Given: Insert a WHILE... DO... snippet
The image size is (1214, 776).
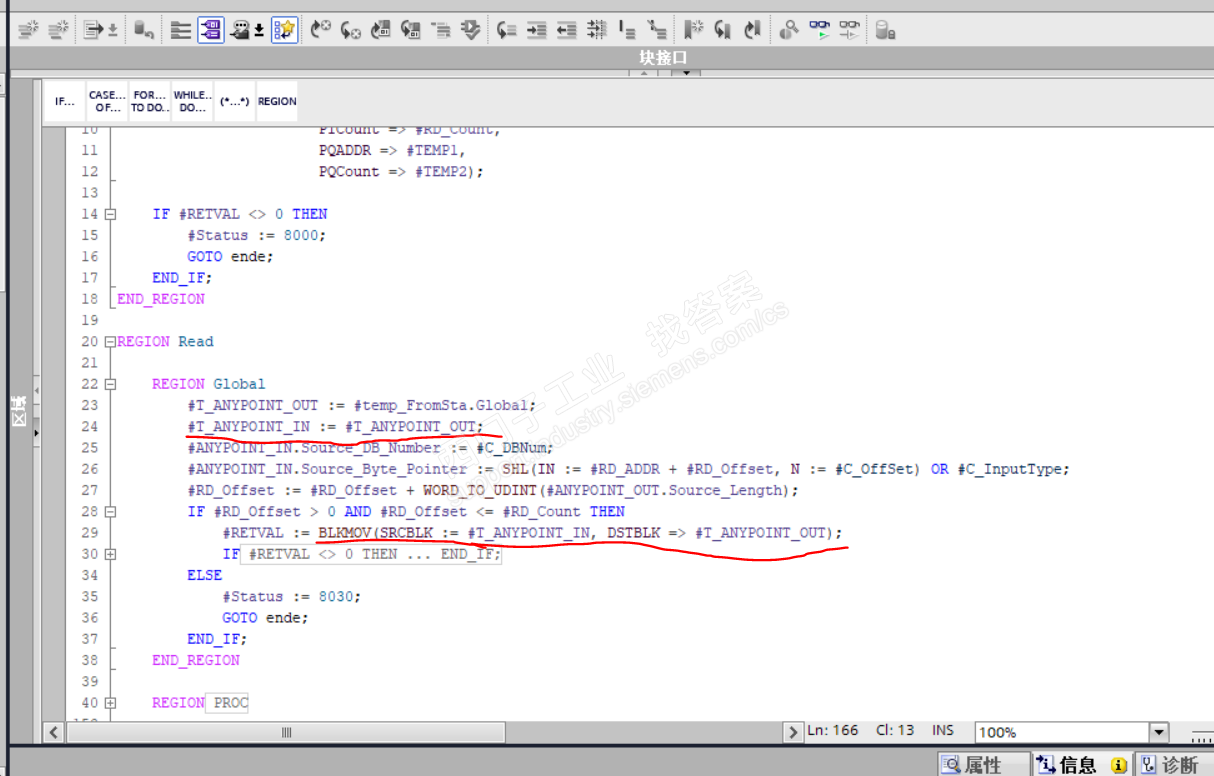Looking at the screenshot, I should 192,101.
